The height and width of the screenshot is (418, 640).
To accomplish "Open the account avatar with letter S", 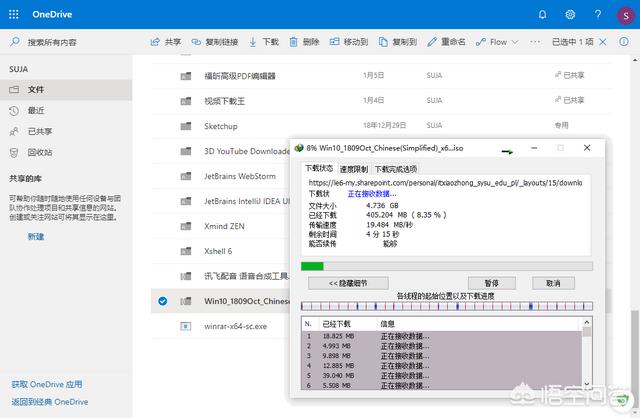I will (x=625, y=16).
